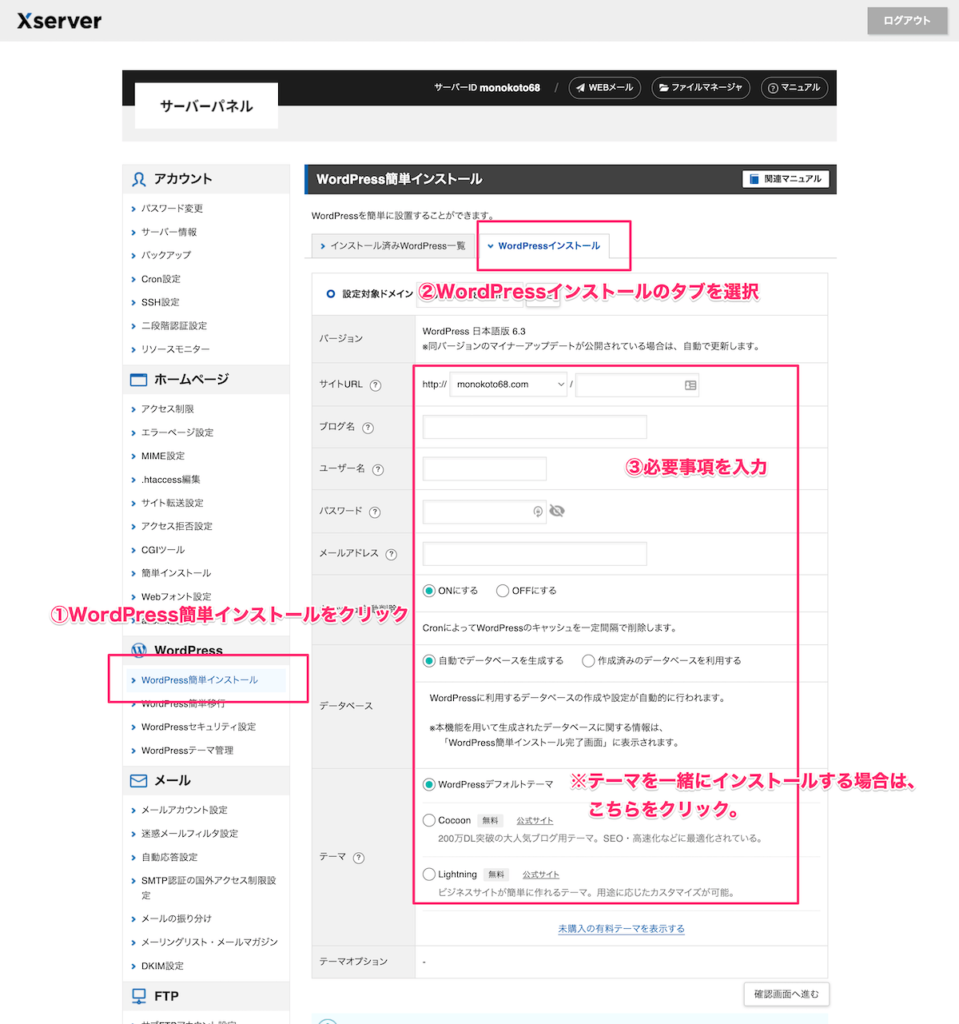This screenshot has height=1024, width=959.
Task: Click the help icon beside メールアドレス
Action: pos(391,554)
